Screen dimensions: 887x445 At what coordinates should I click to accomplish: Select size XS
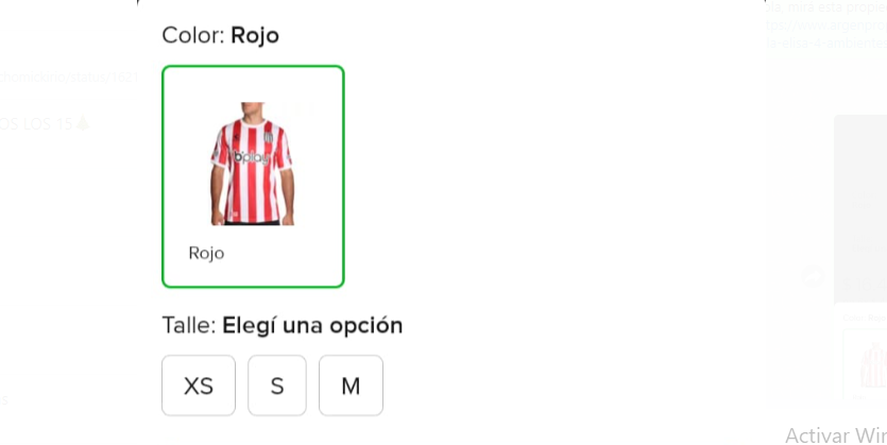coord(198,386)
